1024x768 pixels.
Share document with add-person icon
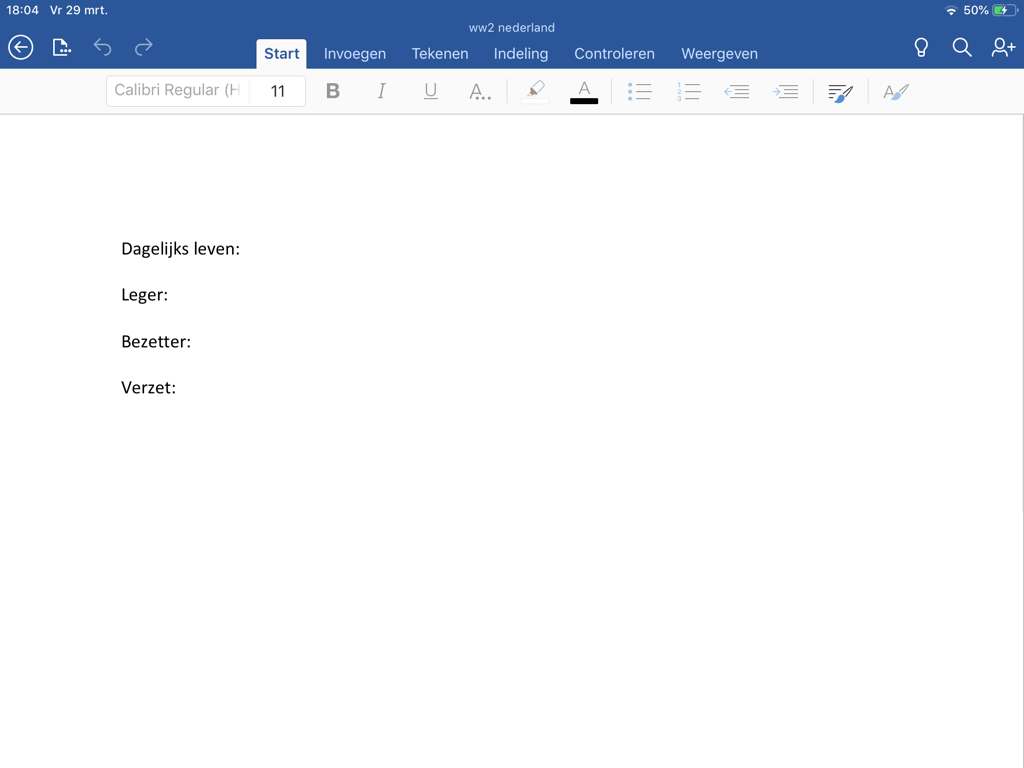(x=1003, y=47)
